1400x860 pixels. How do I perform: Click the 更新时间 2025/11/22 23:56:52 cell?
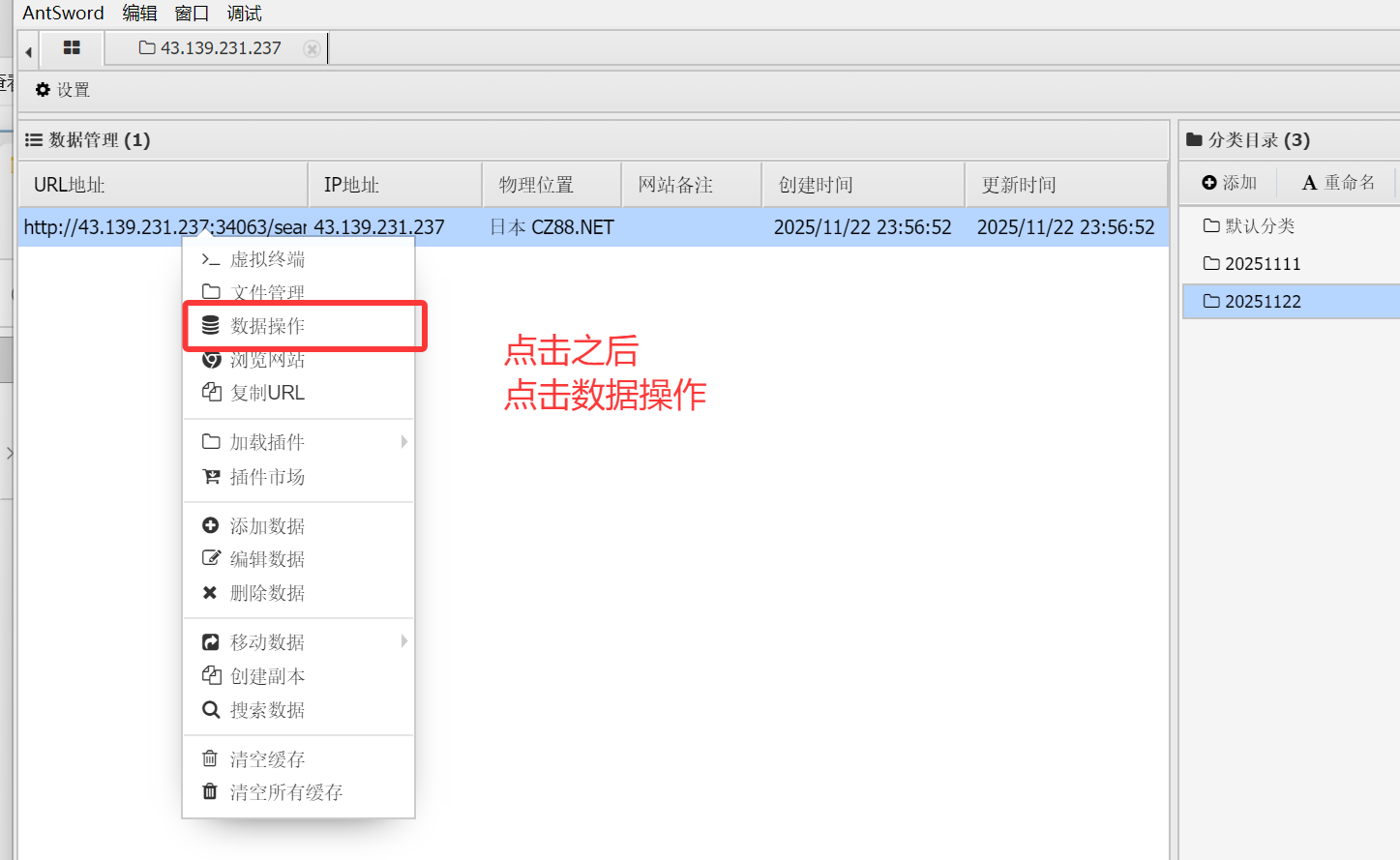[x=1066, y=227]
